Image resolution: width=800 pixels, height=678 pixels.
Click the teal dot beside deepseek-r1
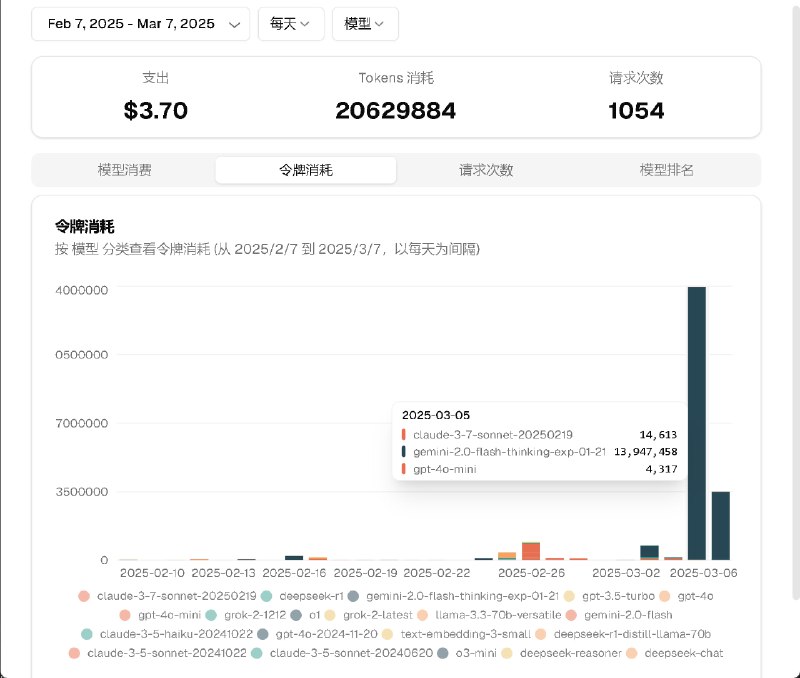(265, 596)
